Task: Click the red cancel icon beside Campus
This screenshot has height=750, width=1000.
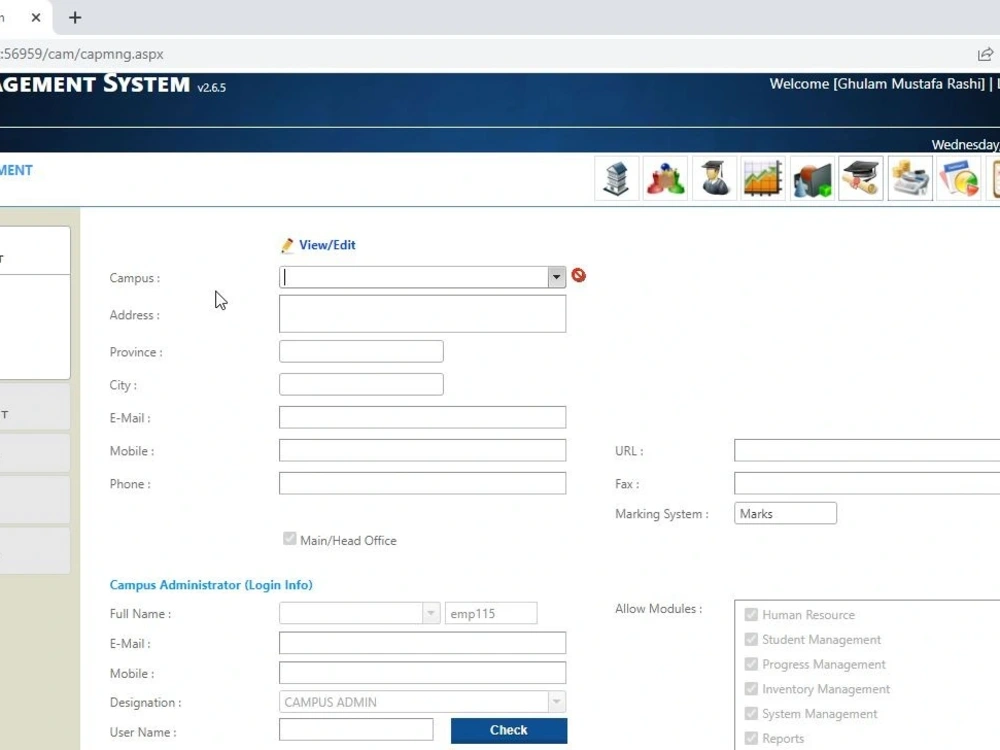Action: 578,276
